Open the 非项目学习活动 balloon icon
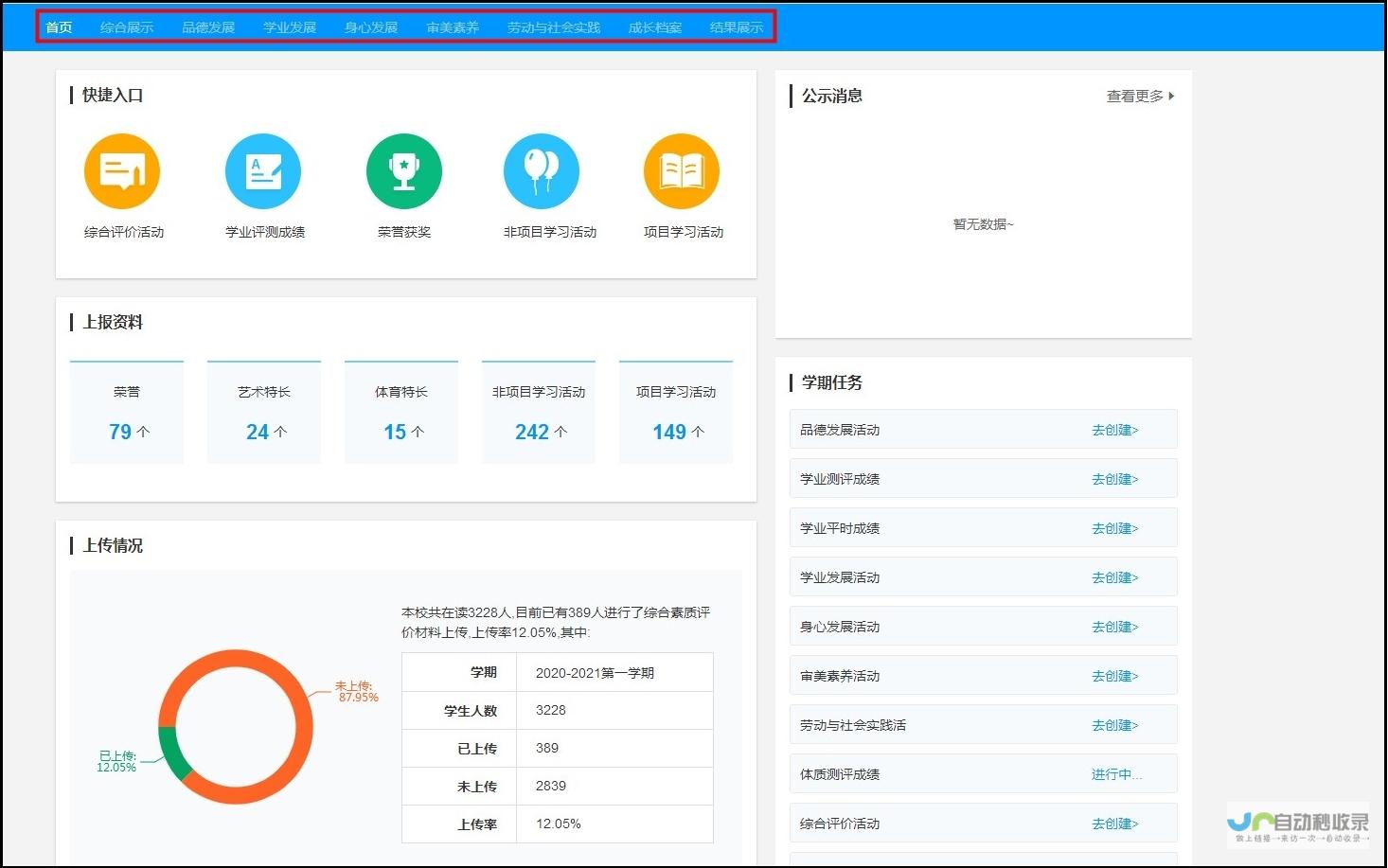 pos(542,171)
